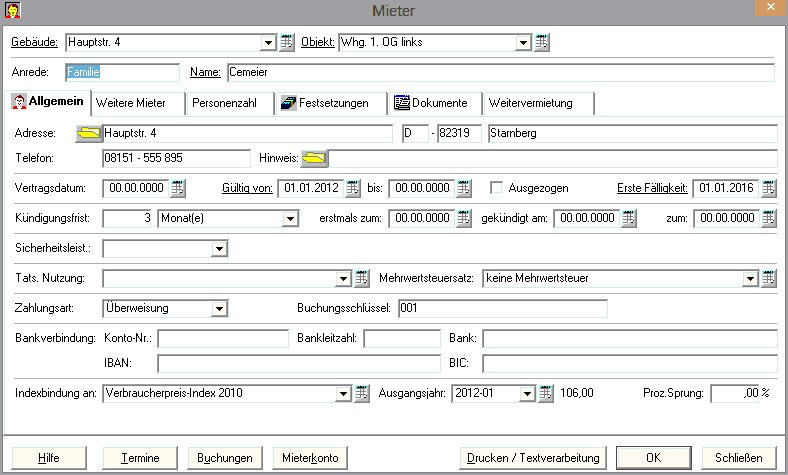The height and width of the screenshot is (475, 788).
Task: Click the postal code field 82319
Action: coord(459,134)
